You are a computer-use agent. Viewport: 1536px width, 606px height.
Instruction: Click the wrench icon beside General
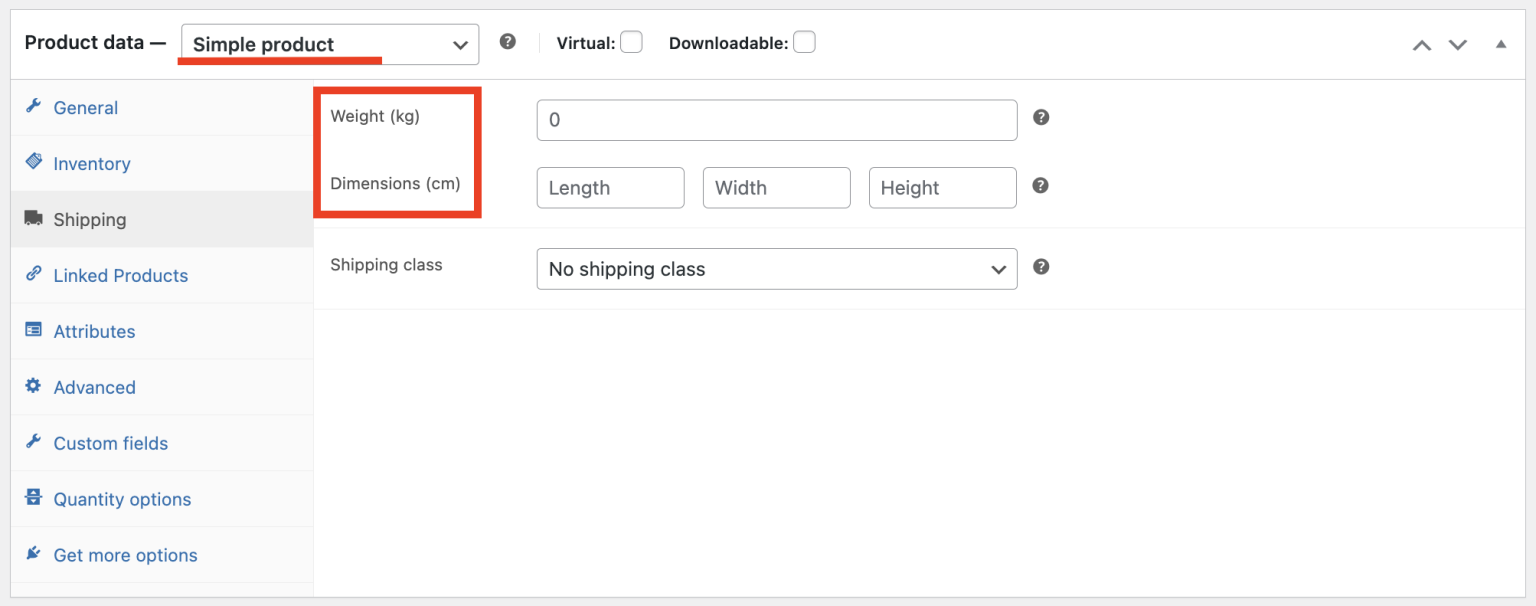pos(33,107)
